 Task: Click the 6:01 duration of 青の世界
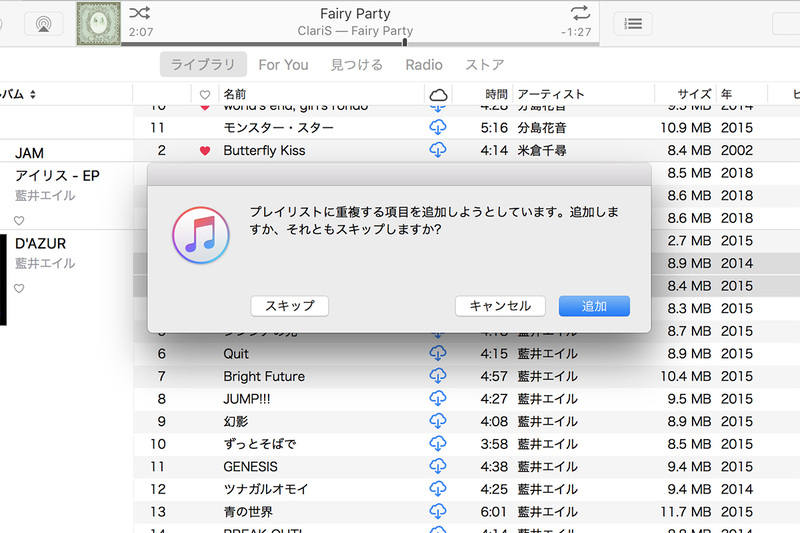tap(494, 512)
